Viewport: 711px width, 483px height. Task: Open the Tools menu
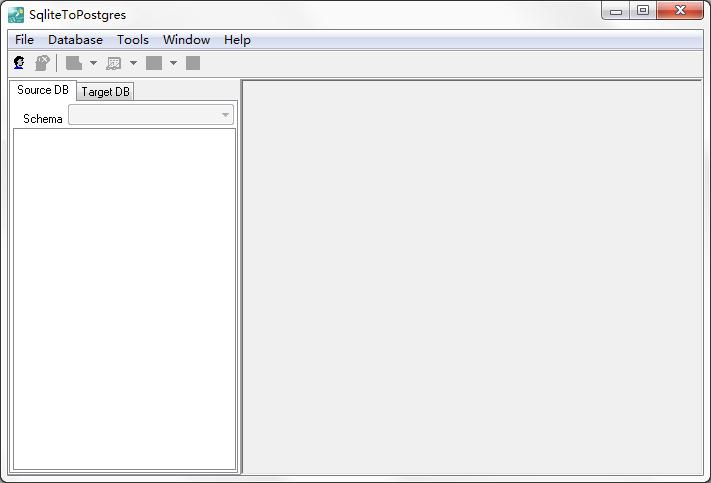point(133,40)
